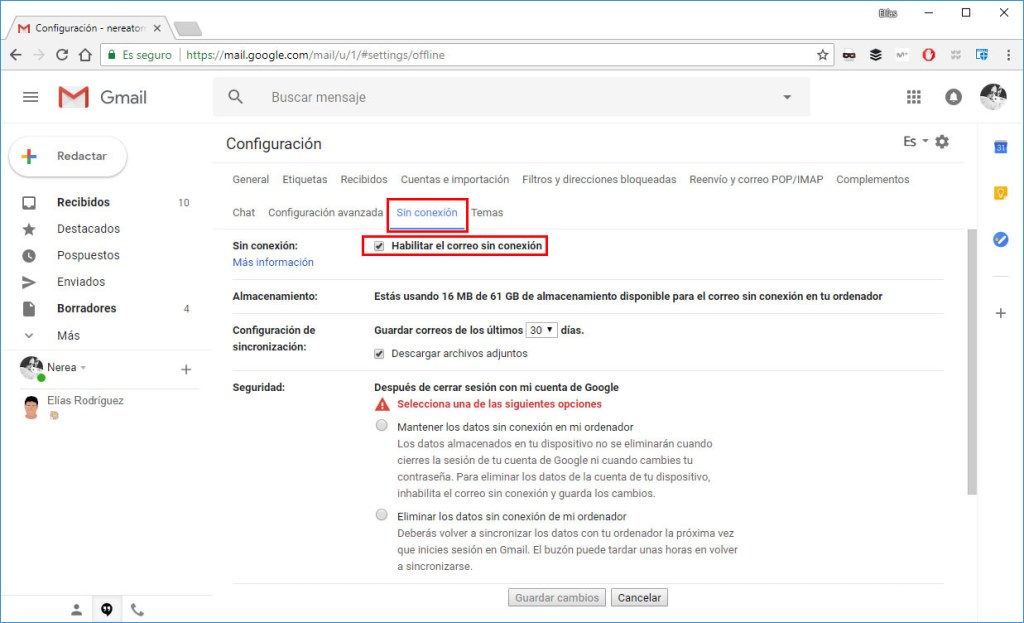Open the 'Etiquetas' settings tab
This screenshot has height=623, width=1024.
click(304, 179)
